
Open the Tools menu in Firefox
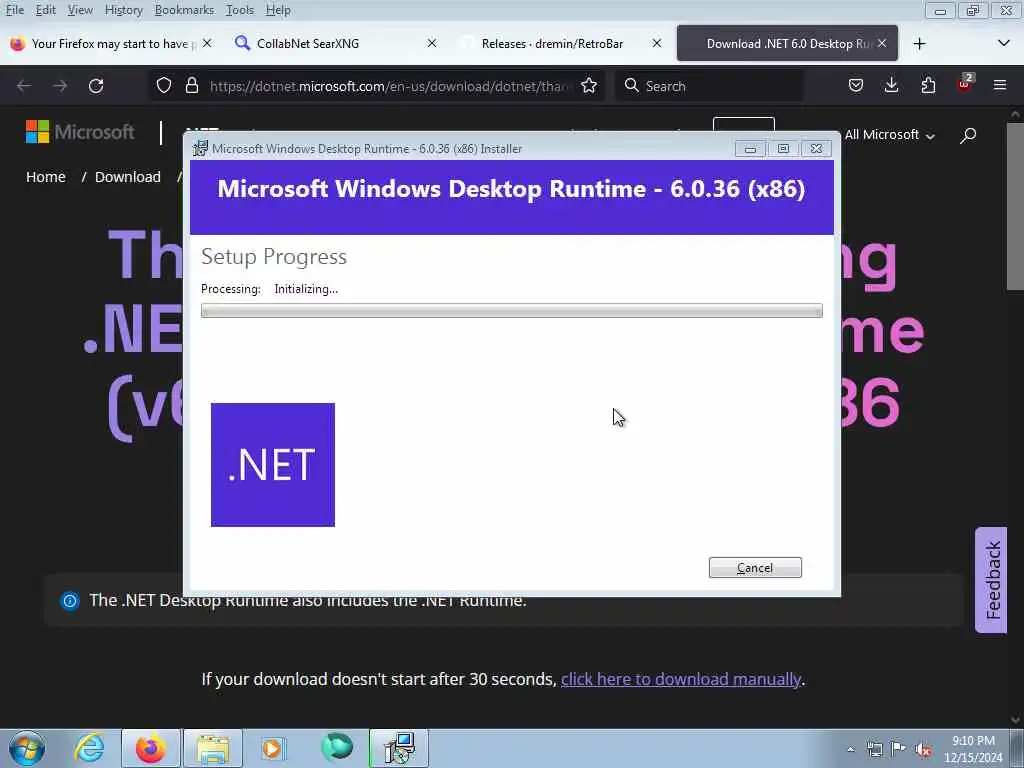click(x=240, y=10)
